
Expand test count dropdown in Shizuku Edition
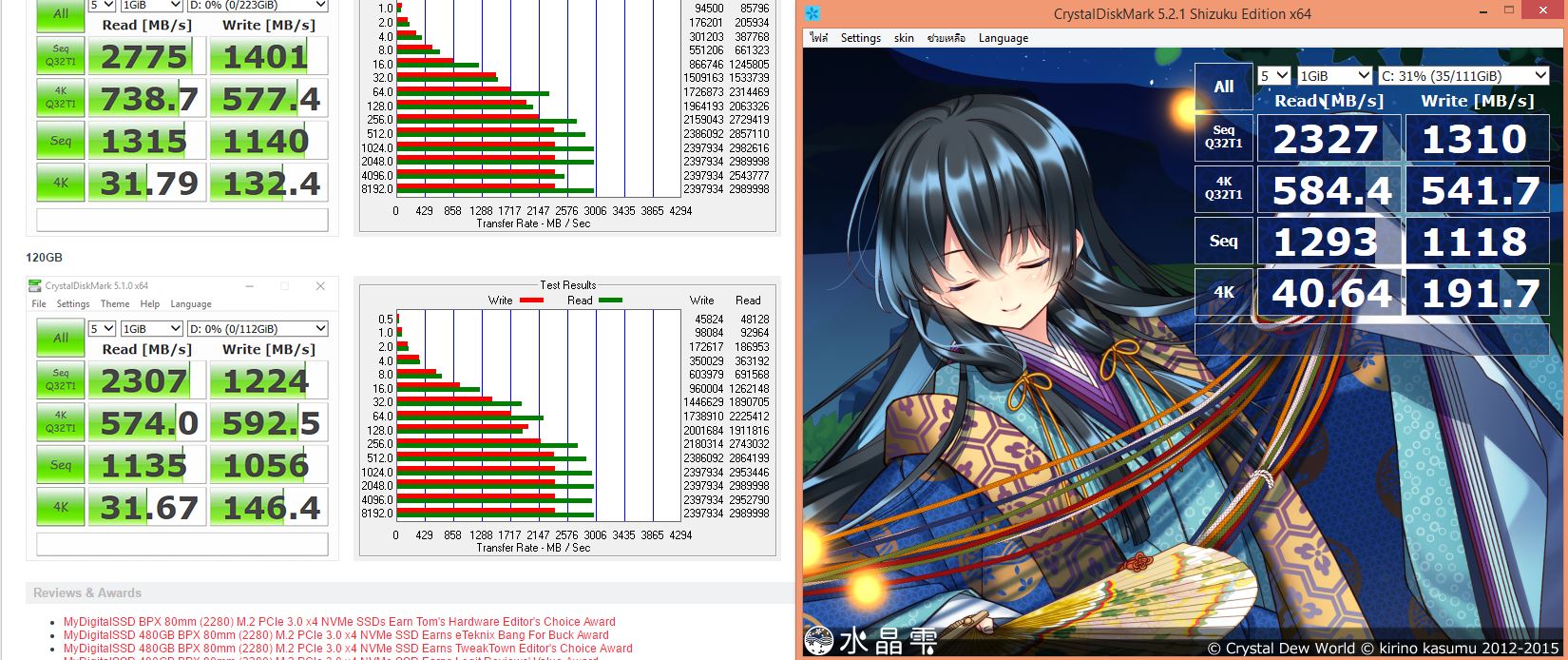click(1273, 76)
